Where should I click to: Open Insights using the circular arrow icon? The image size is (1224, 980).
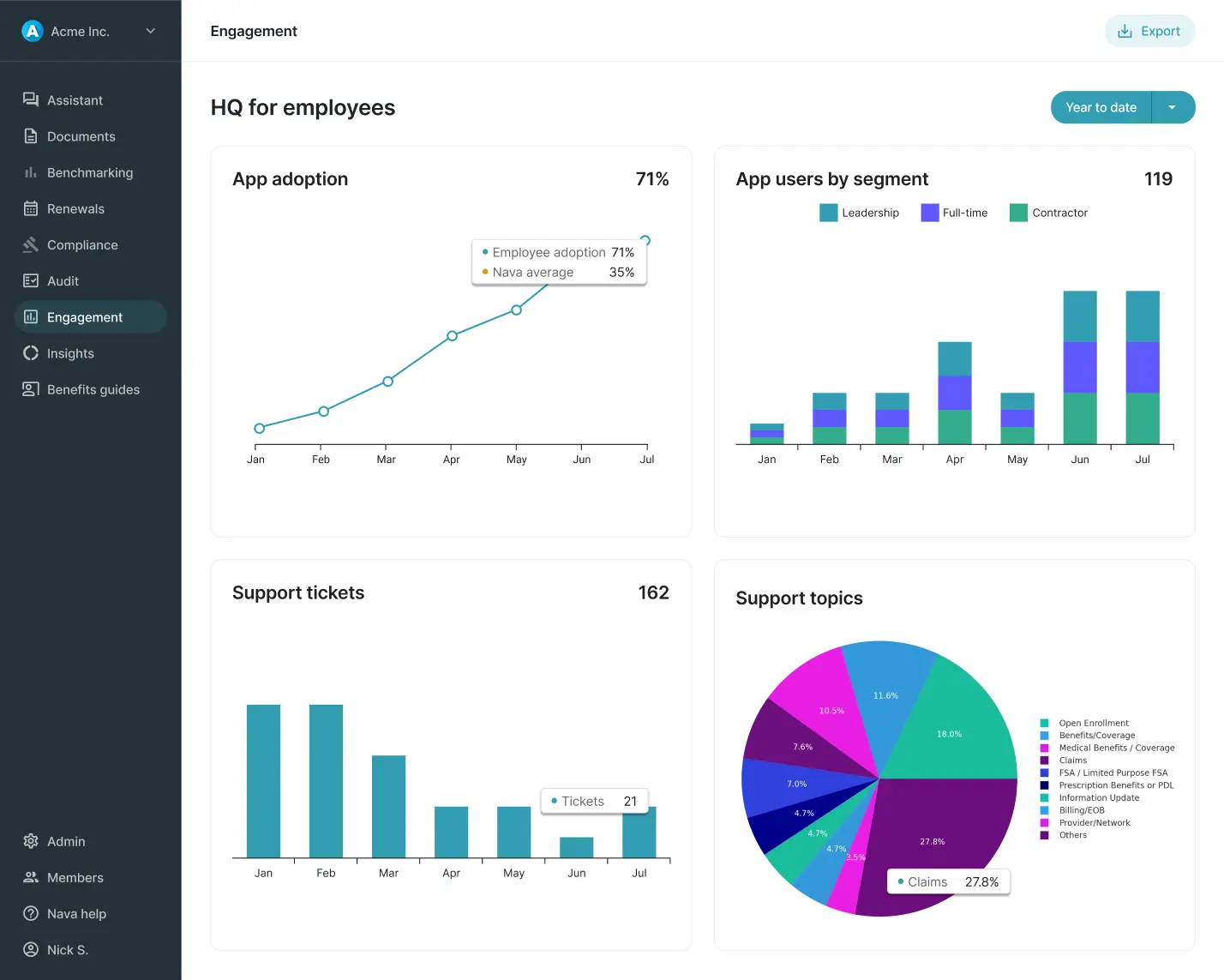click(30, 352)
